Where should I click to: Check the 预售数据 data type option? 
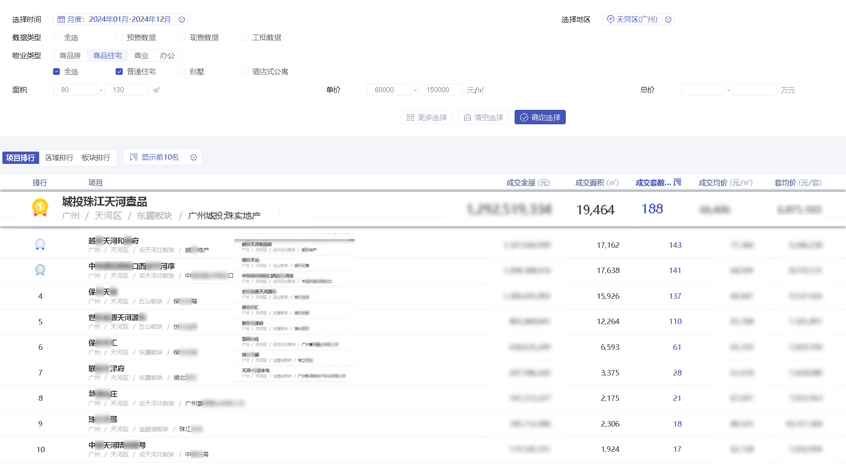point(119,38)
